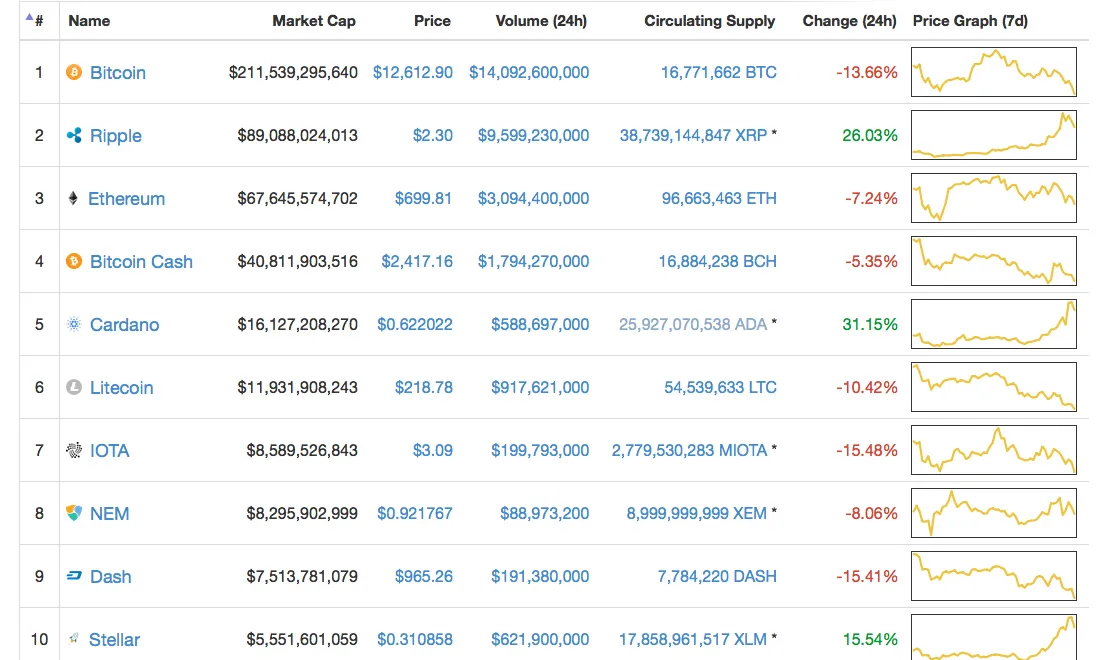The image size is (1100, 660).
Task: Click the IOTA logo icon
Action: click(x=74, y=450)
